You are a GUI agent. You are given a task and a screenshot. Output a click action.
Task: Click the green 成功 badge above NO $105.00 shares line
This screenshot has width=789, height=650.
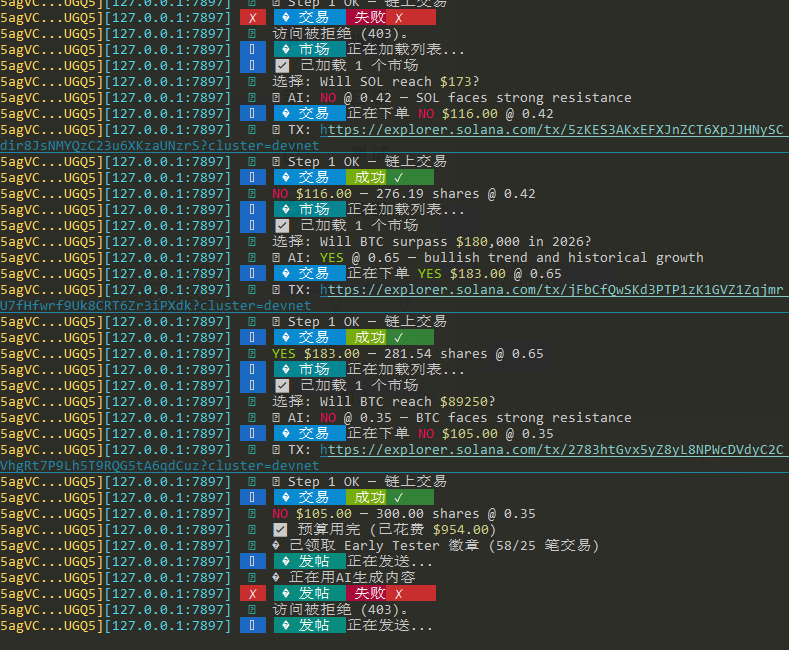(x=390, y=498)
